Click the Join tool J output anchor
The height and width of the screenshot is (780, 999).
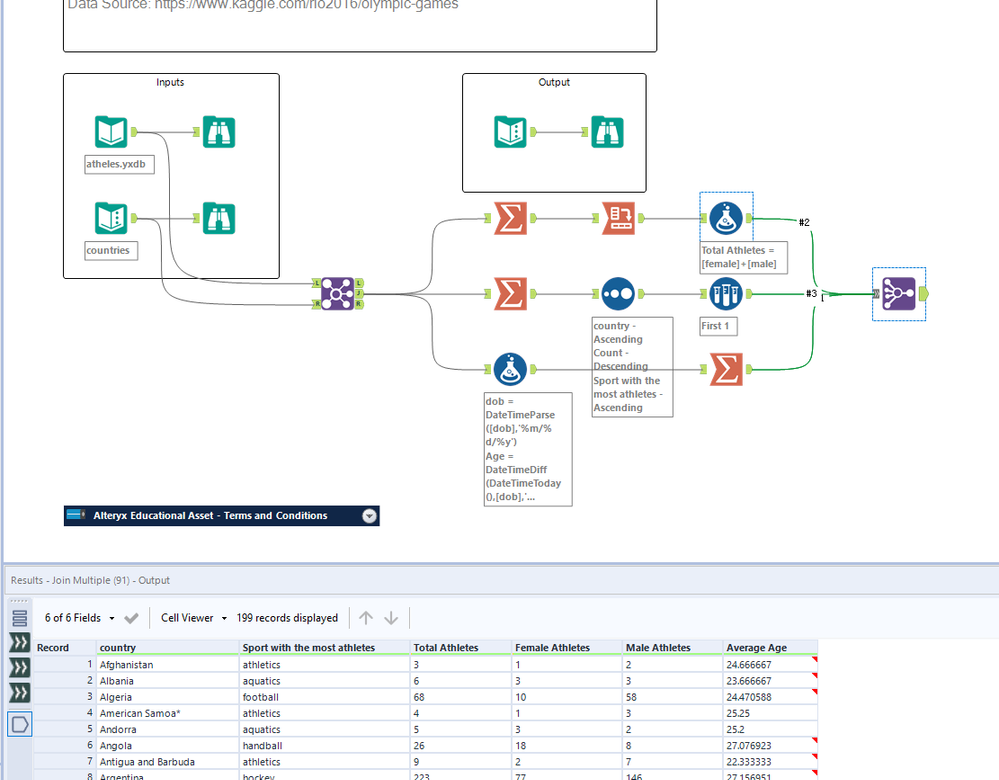pyautogui.click(x=359, y=294)
